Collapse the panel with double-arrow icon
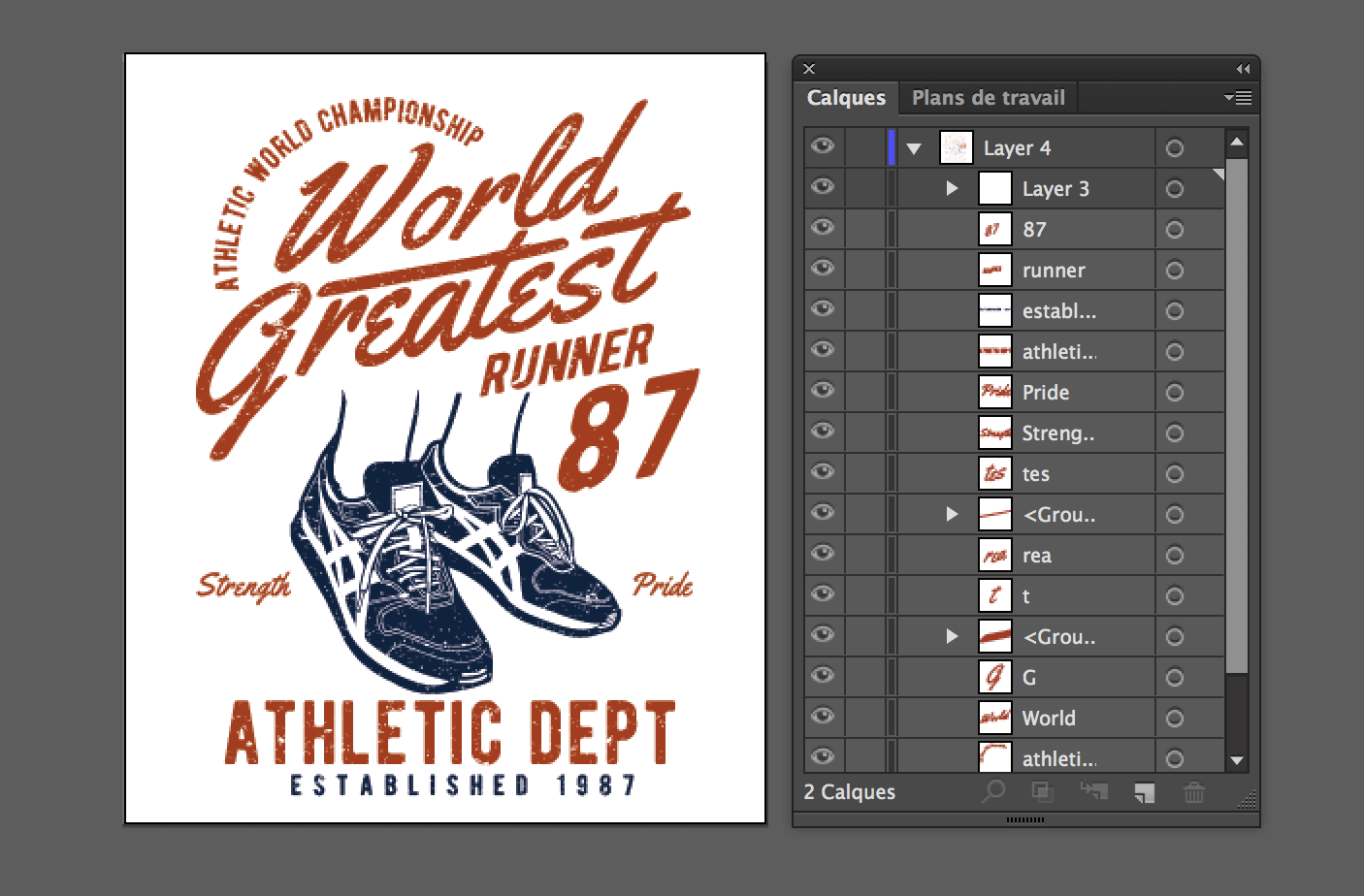 tap(1243, 68)
